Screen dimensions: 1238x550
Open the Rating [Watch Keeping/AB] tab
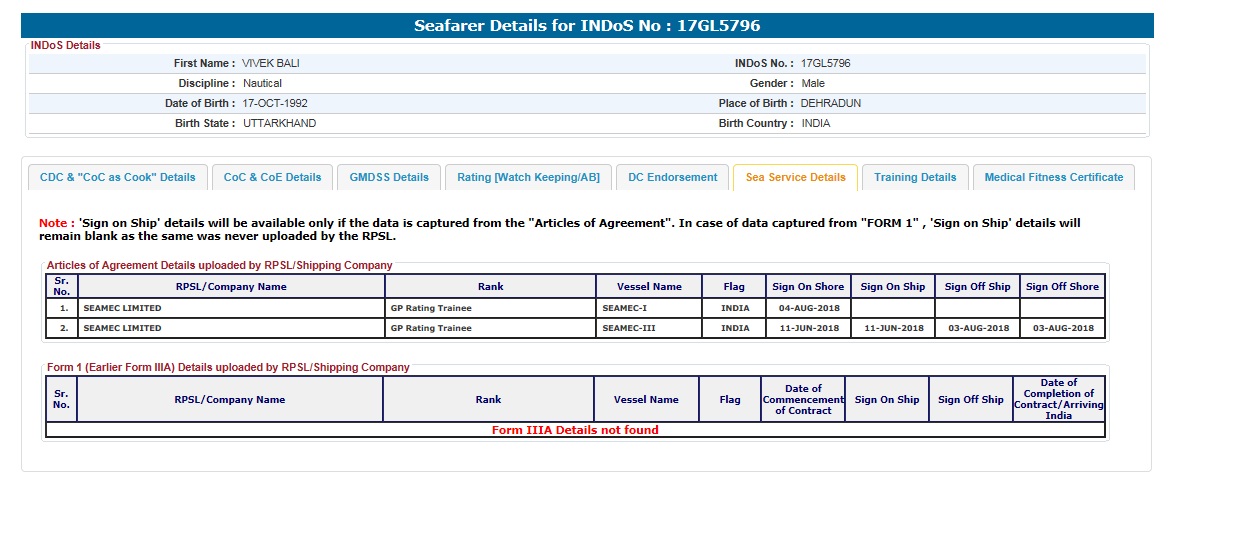528,177
